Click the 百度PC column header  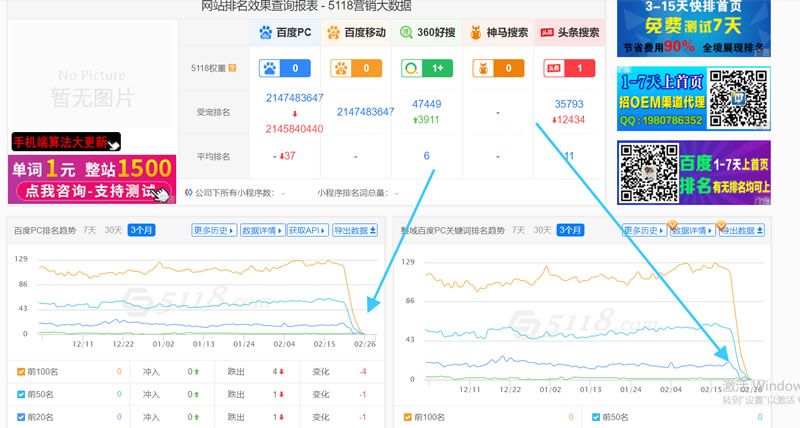click(x=285, y=33)
